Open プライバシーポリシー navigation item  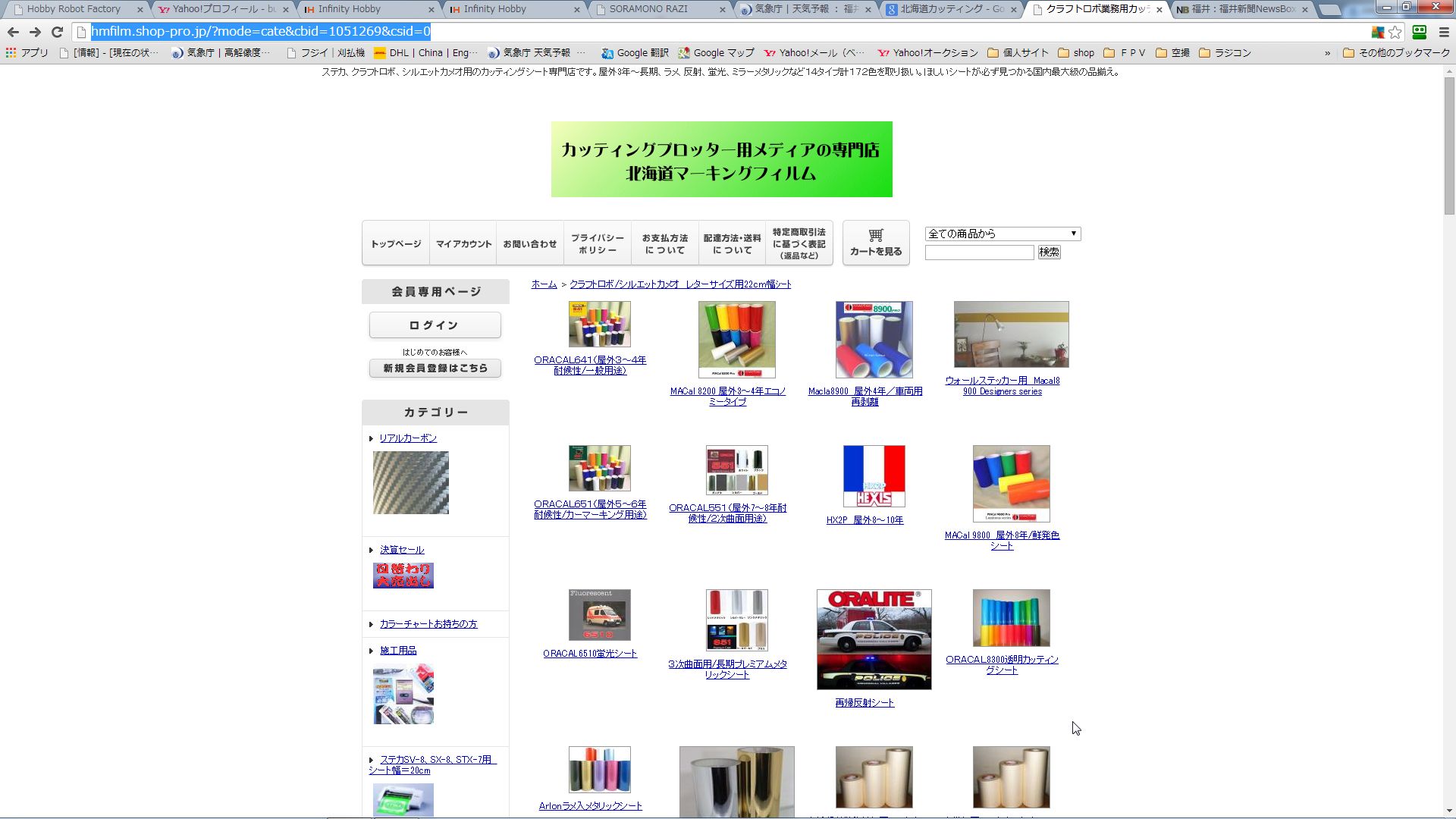click(x=598, y=243)
